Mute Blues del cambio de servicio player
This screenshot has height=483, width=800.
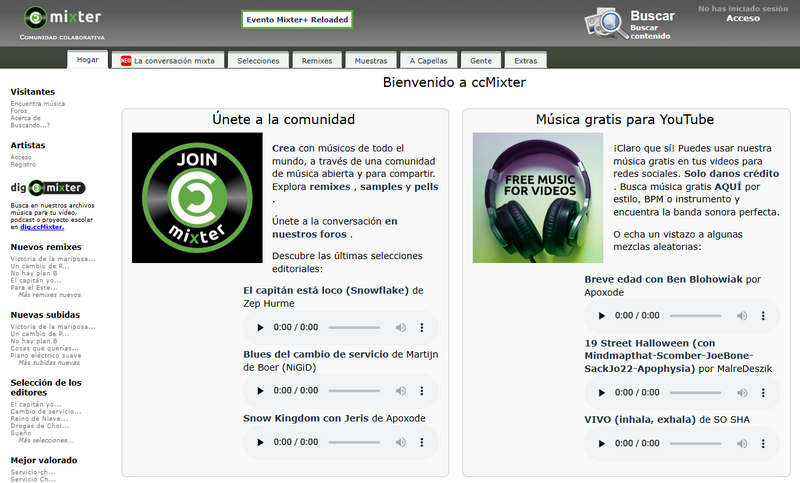click(401, 391)
